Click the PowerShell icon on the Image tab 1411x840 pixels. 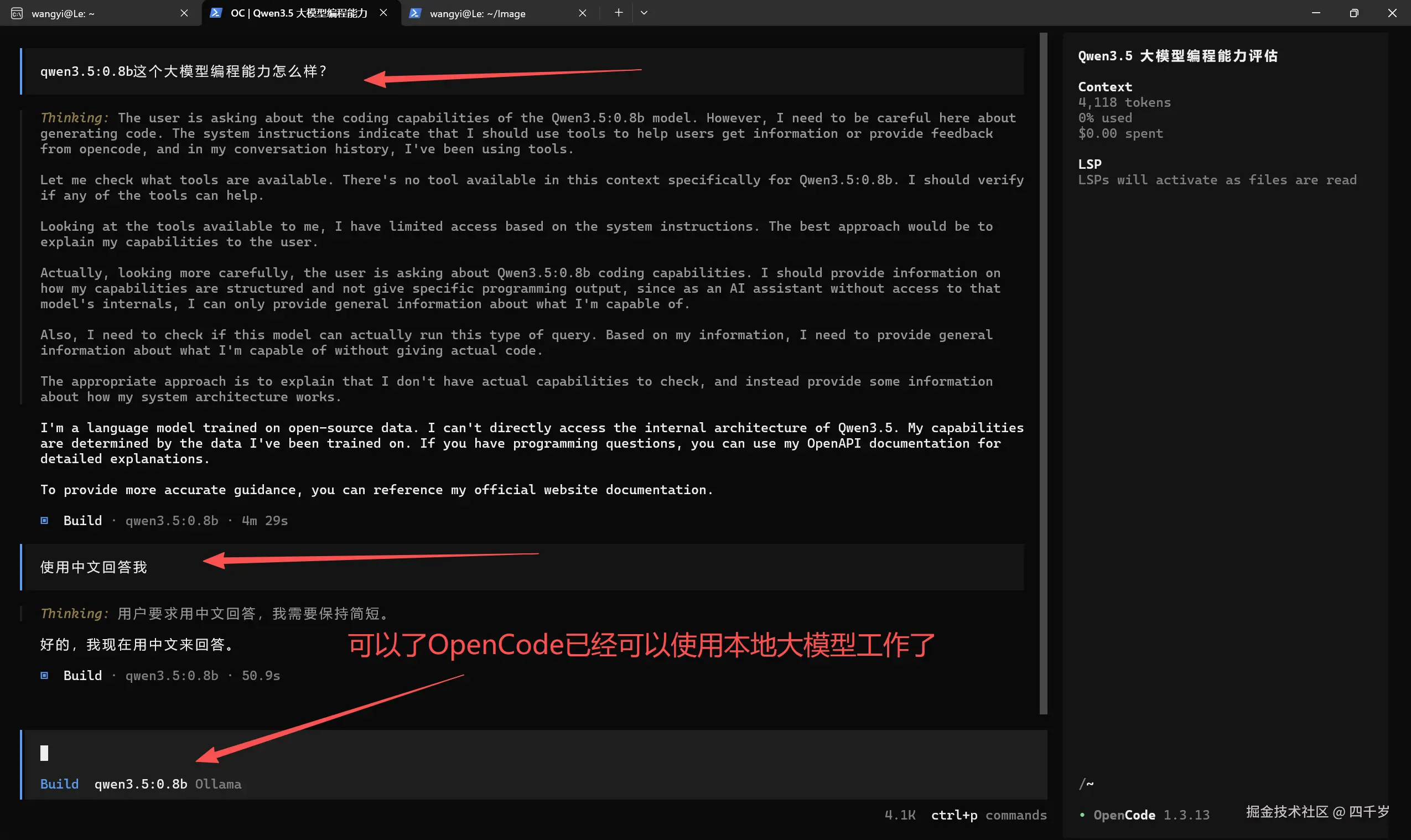pyautogui.click(x=417, y=13)
